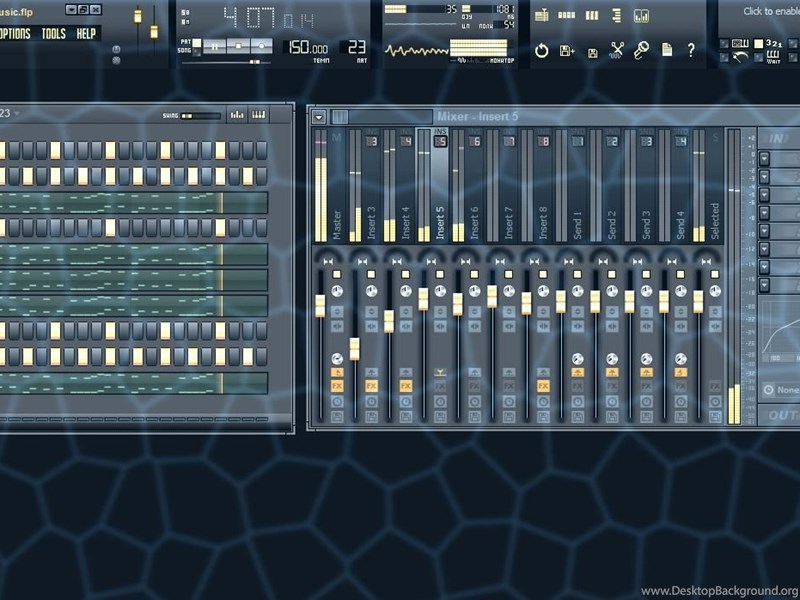Screen dimensions: 800x600
Task: Open the sixth effect slot arrow
Action: pyautogui.click(x=764, y=249)
